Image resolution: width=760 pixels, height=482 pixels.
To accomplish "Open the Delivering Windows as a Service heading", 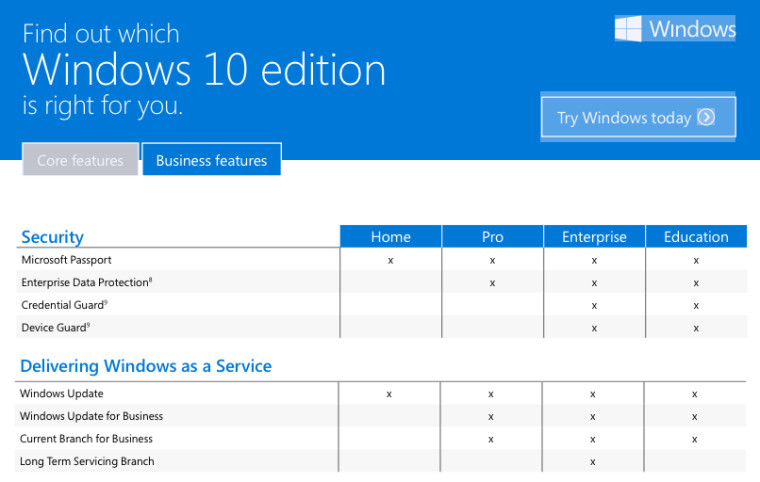I will click(x=146, y=366).
